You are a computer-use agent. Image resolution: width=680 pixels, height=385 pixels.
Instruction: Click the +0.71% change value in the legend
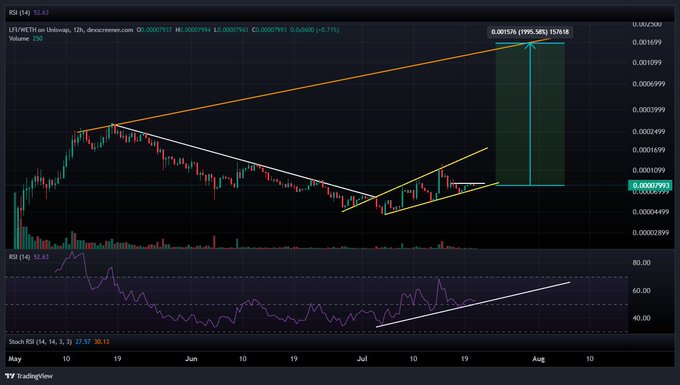327,30
